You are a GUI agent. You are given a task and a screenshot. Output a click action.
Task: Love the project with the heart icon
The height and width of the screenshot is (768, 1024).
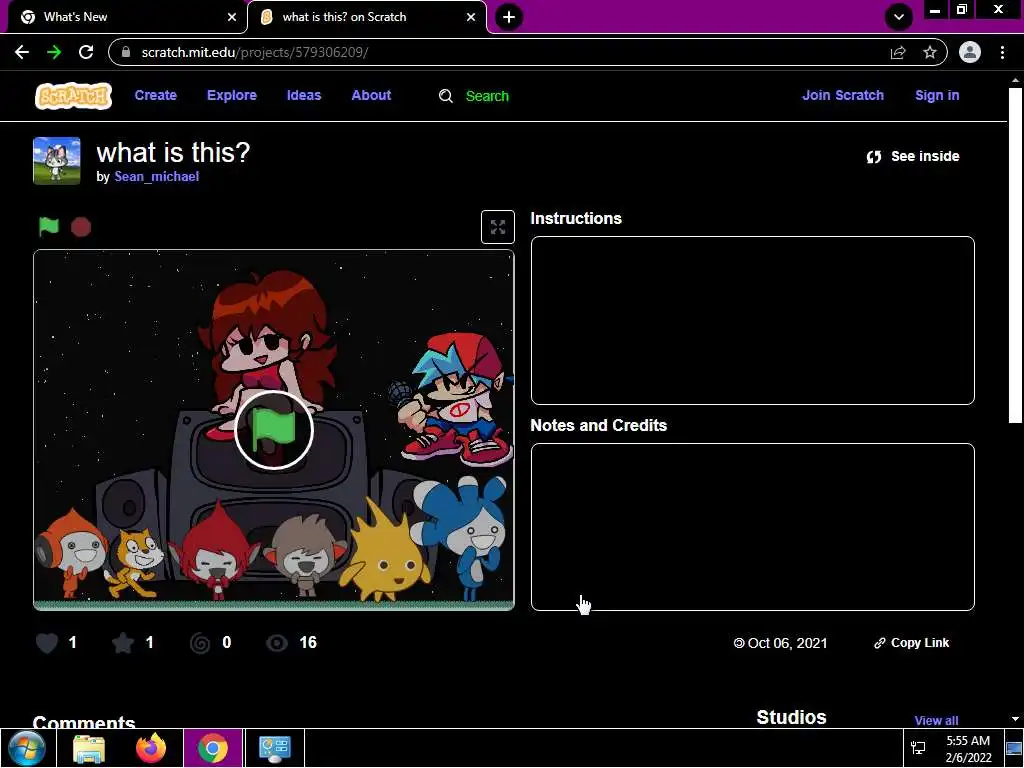tap(47, 643)
